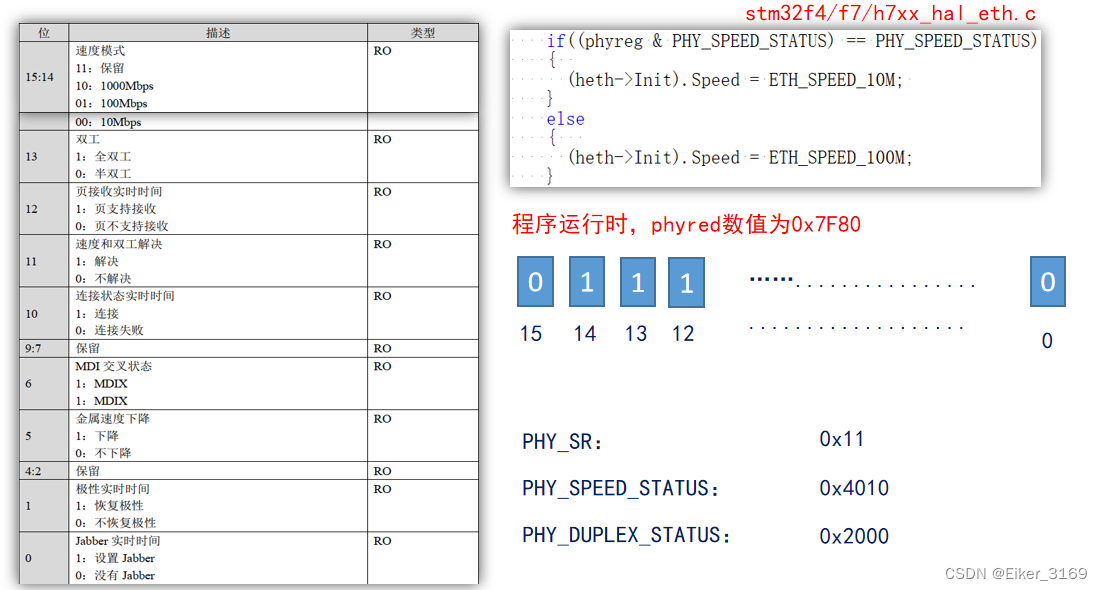Click the 'PHY_SPEED_STATUS:' label

coord(620,488)
